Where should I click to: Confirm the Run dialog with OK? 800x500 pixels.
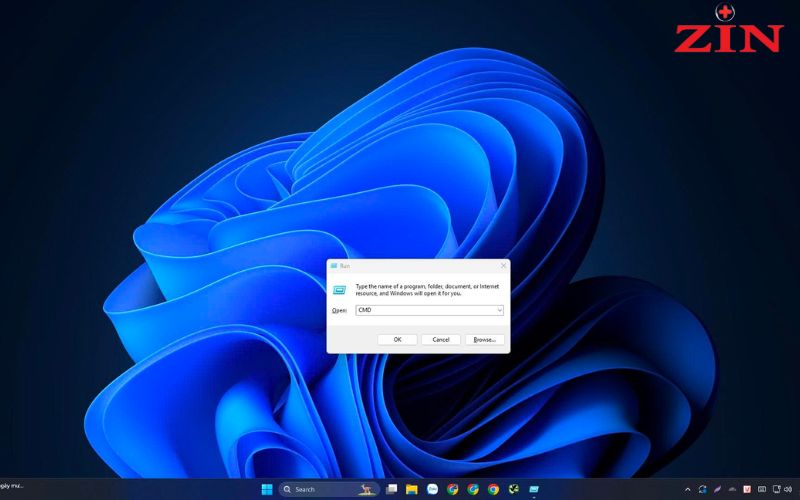tap(397, 340)
